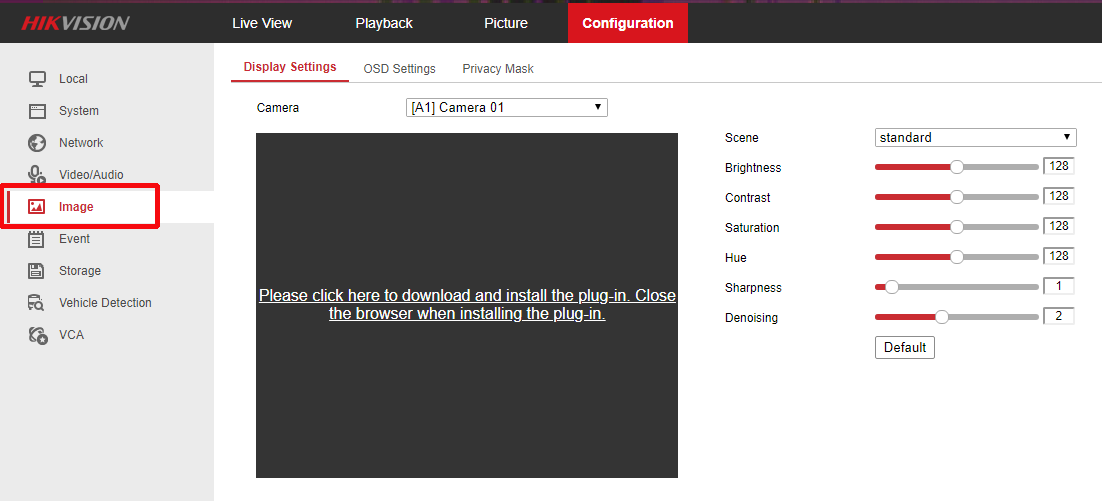Open the Scene dropdown set to standard

975,138
